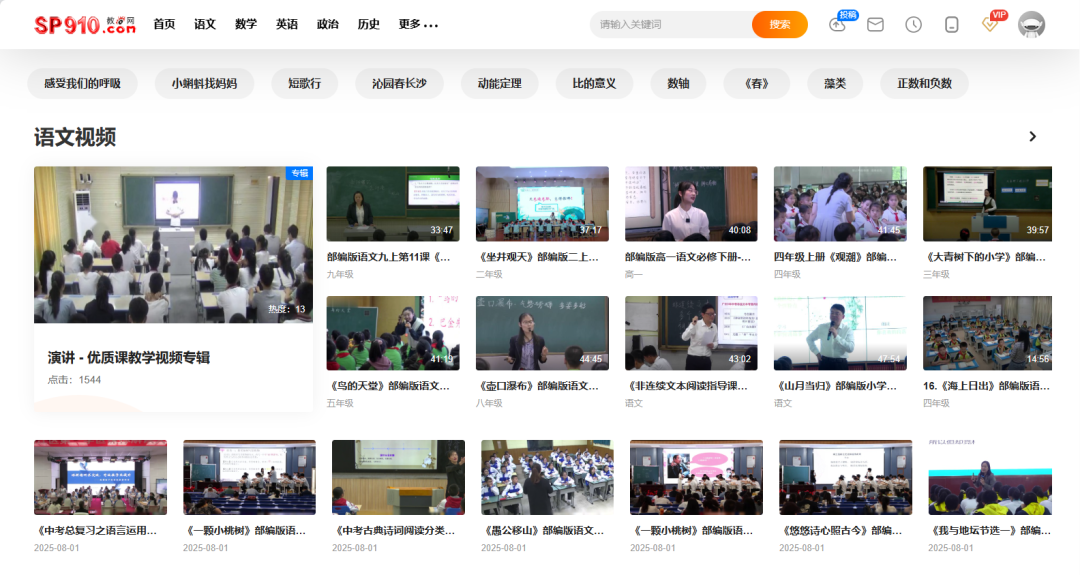Viewport: 1080px width, 575px height.
Task: Play the 33:47 video thumbnail
Action: (x=393, y=204)
